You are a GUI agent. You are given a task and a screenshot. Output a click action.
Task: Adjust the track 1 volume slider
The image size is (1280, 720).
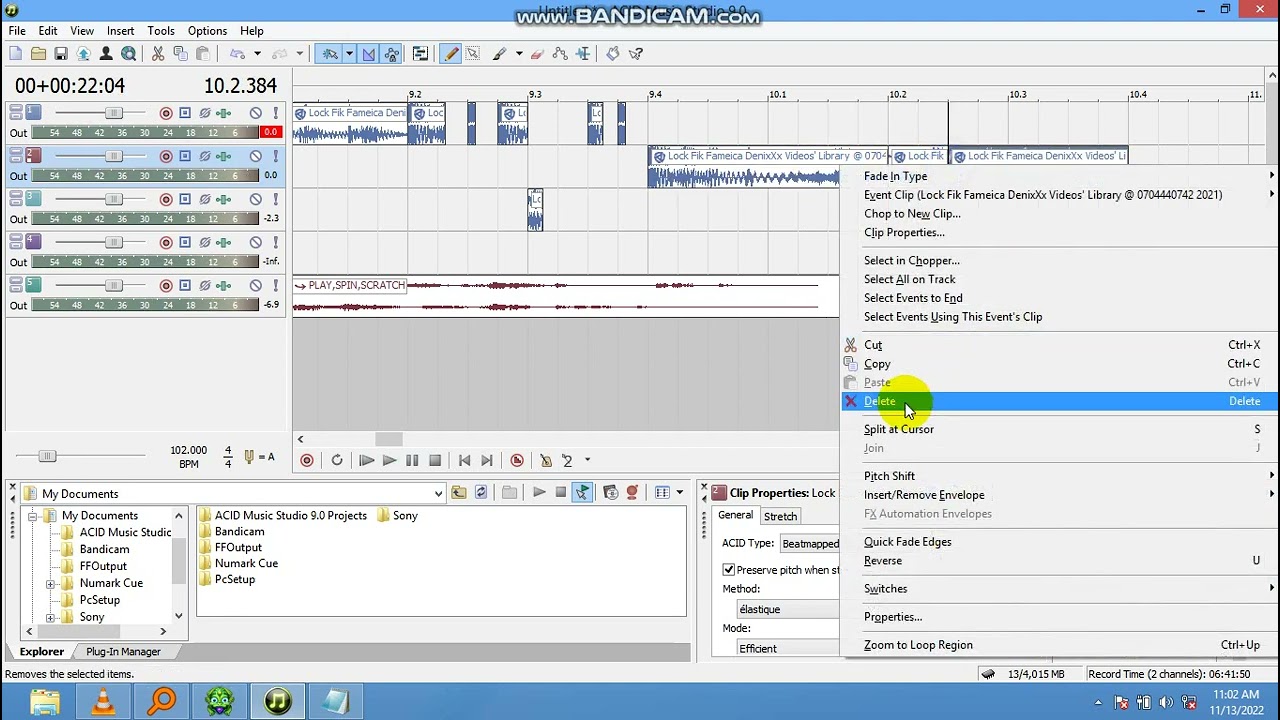(x=113, y=114)
